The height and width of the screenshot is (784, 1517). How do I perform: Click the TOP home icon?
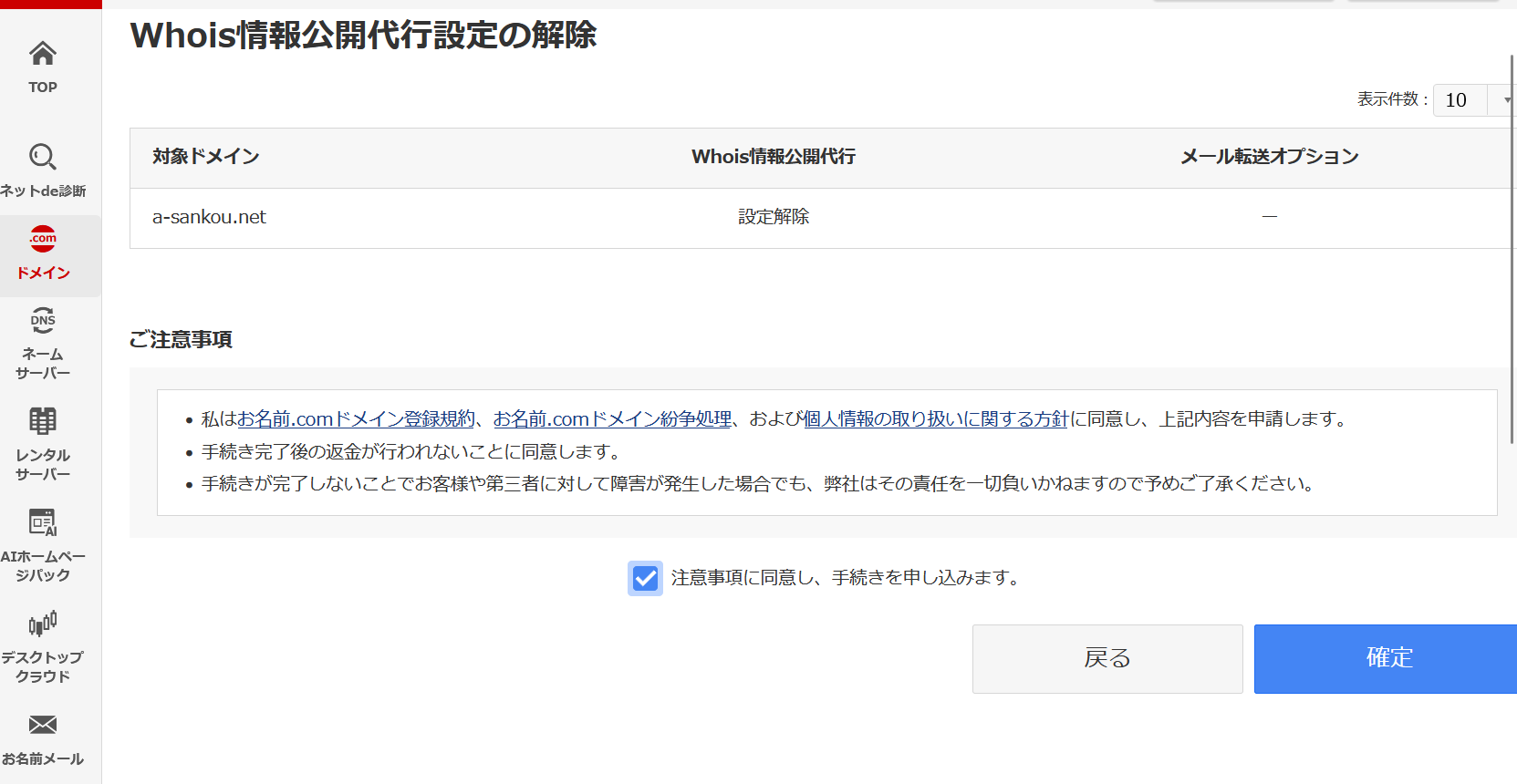click(43, 55)
